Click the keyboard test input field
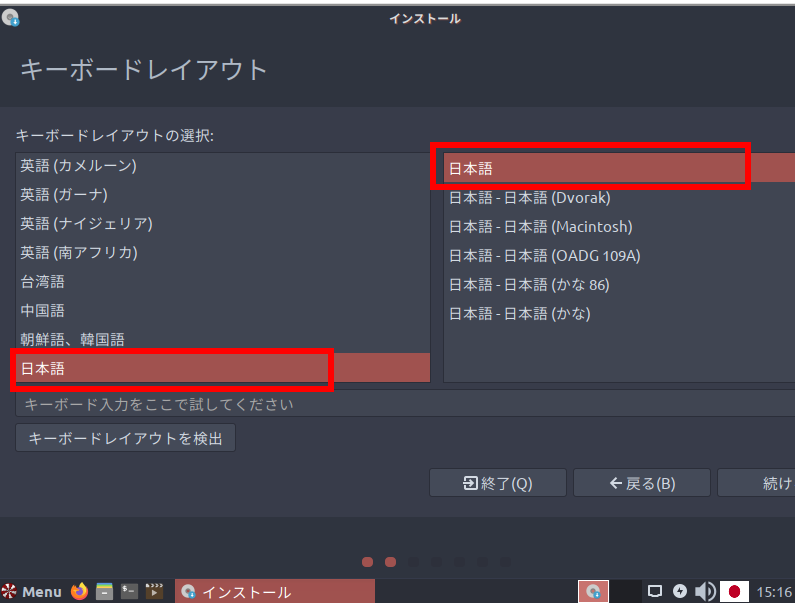Image resolution: width=795 pixels, height=603 pixels. [405, 404]
